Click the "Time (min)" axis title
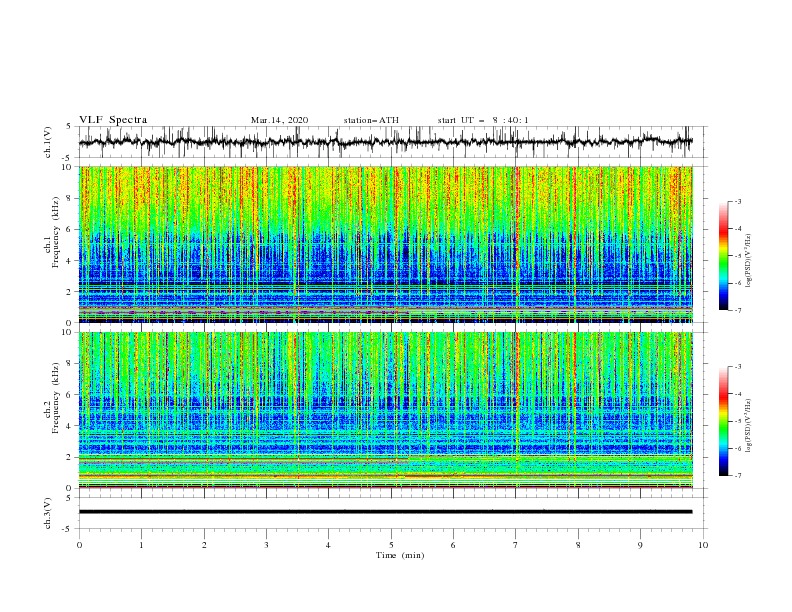This screenshot has height=612, width=792. pos(400,555)
